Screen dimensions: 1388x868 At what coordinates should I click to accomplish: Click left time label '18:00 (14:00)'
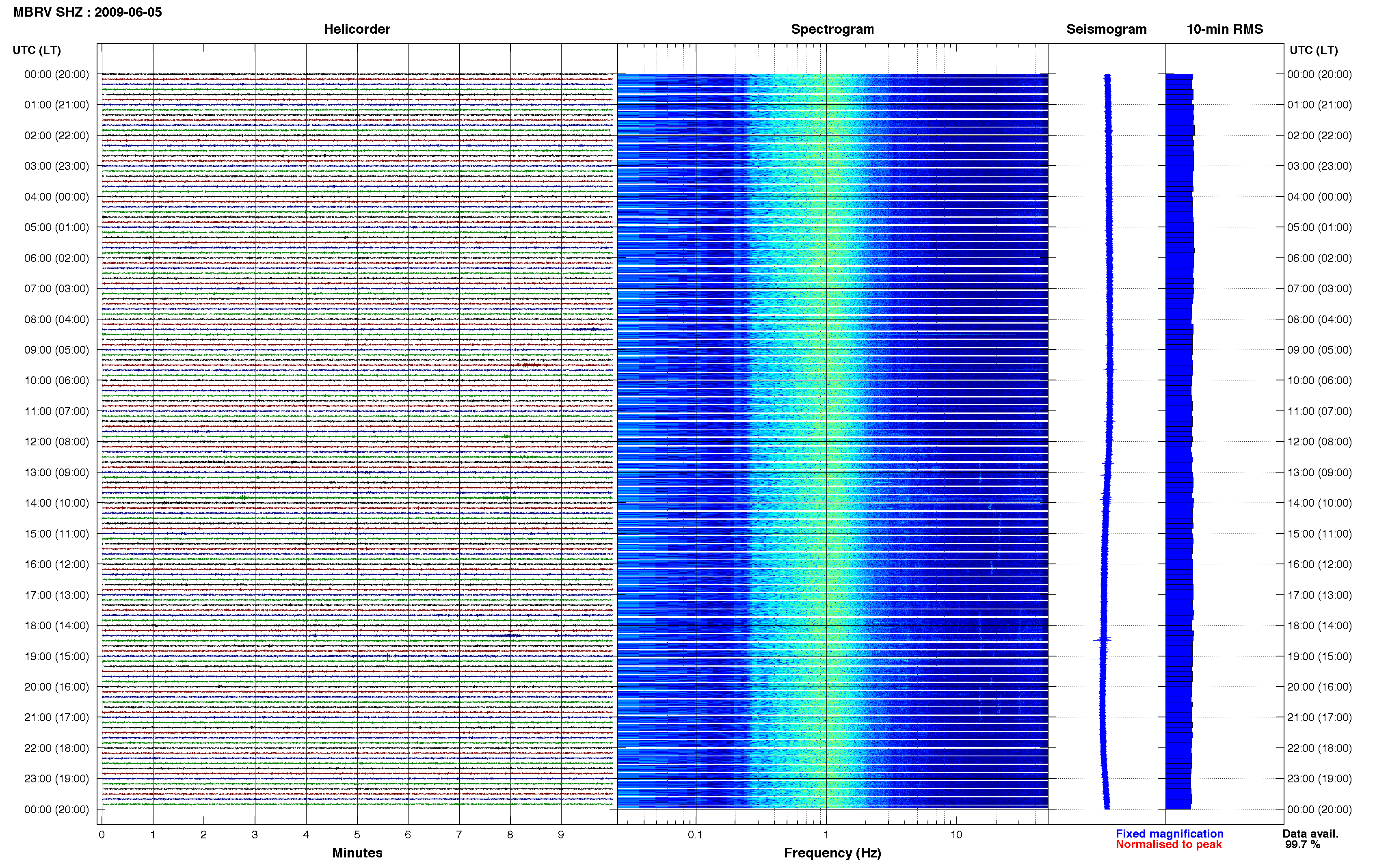pyautogui.click(x=57, y=625)
